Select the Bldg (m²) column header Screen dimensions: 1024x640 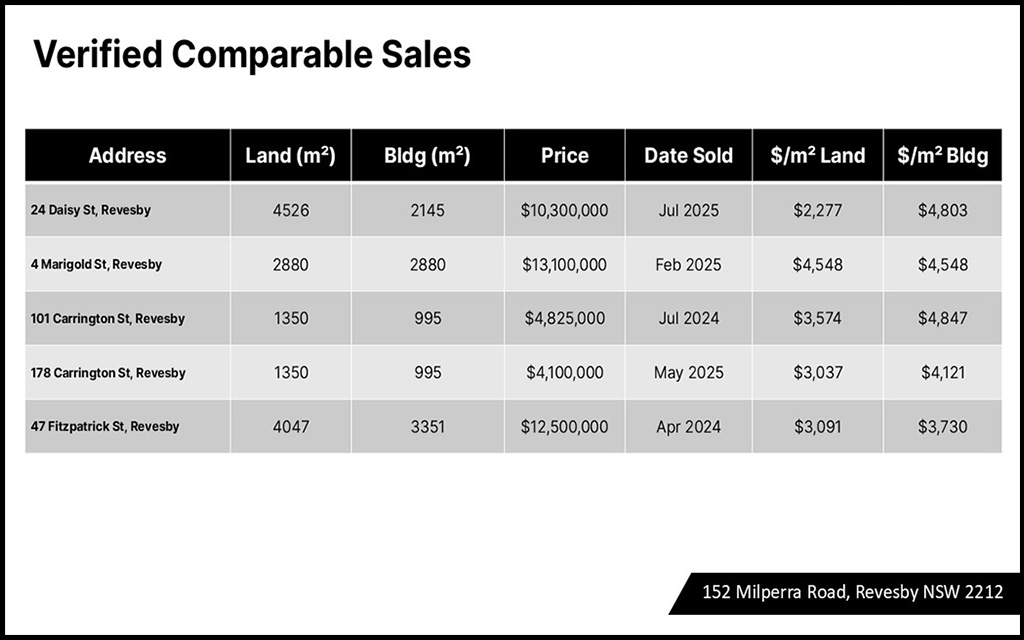[x=427, y=156]
